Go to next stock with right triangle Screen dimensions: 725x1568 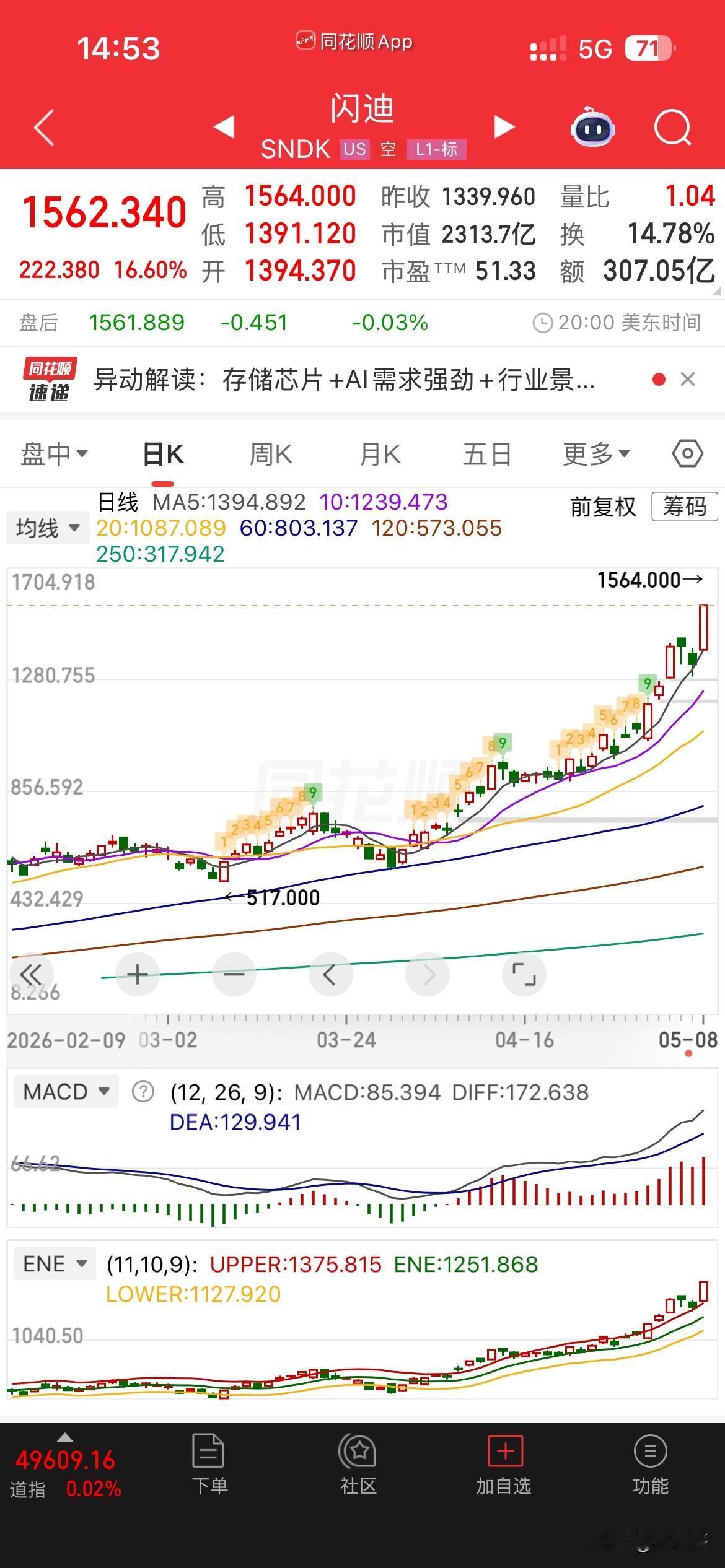504,126
